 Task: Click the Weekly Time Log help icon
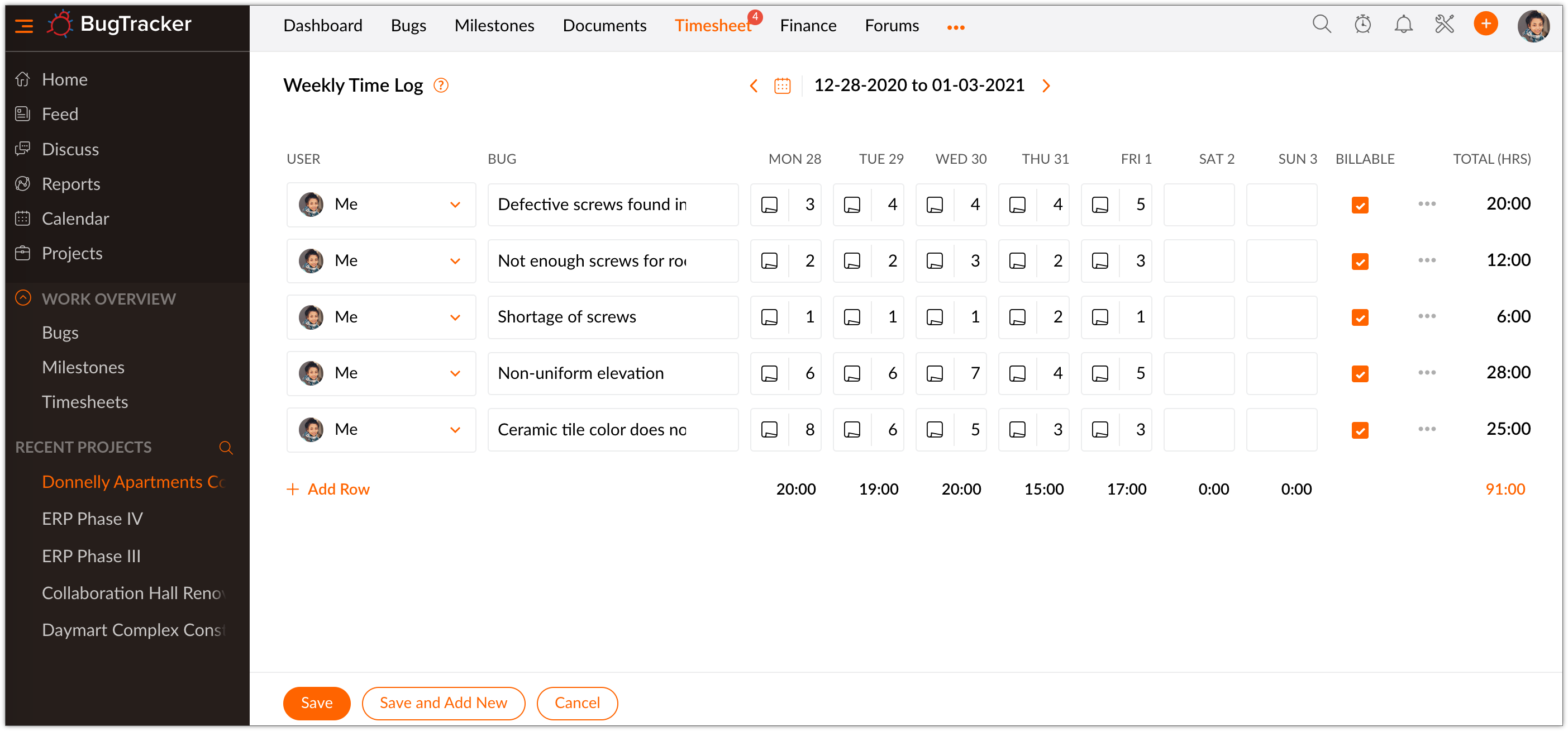441,86
